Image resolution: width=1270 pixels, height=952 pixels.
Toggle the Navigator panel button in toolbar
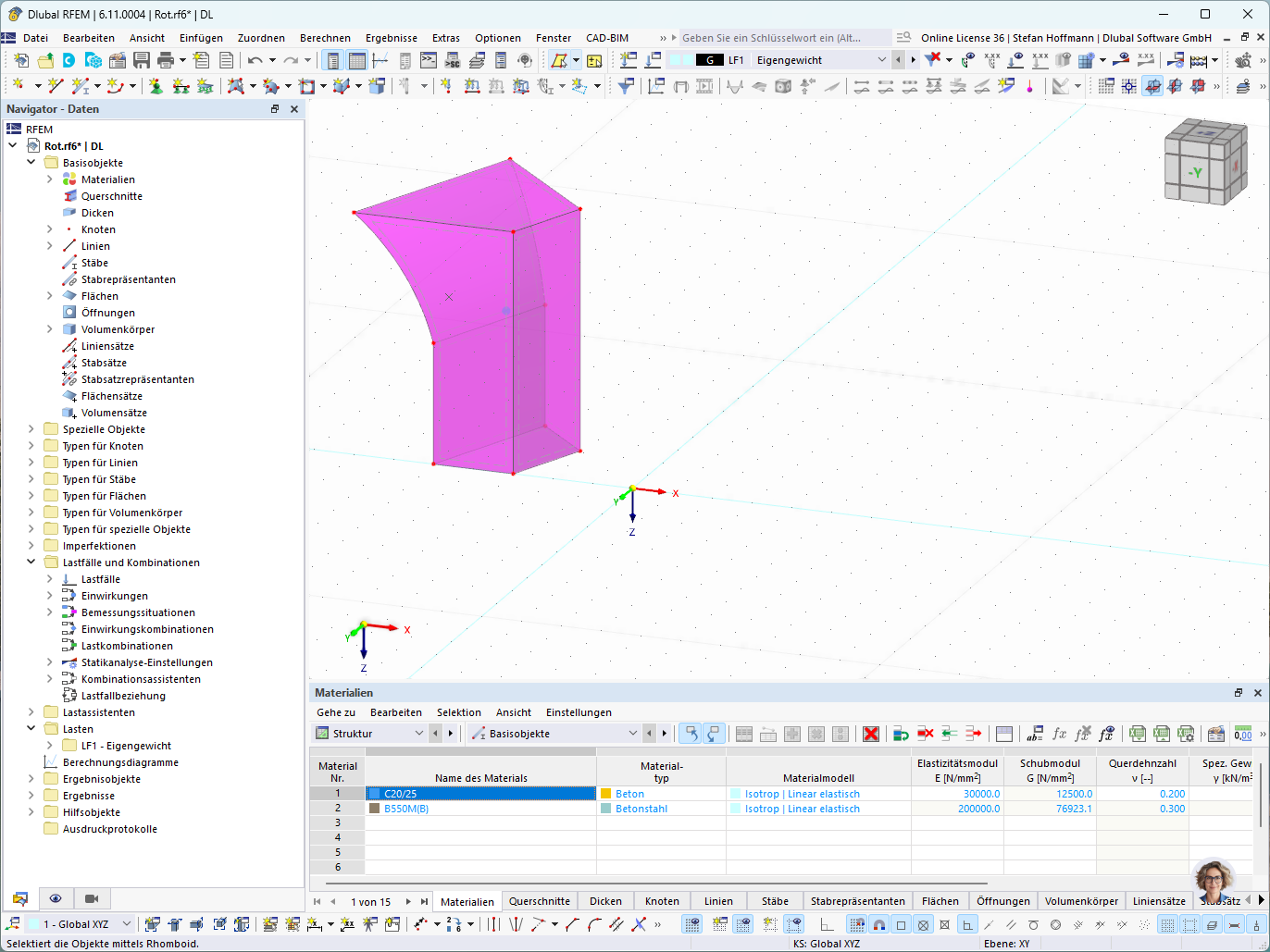coord(333,60)
